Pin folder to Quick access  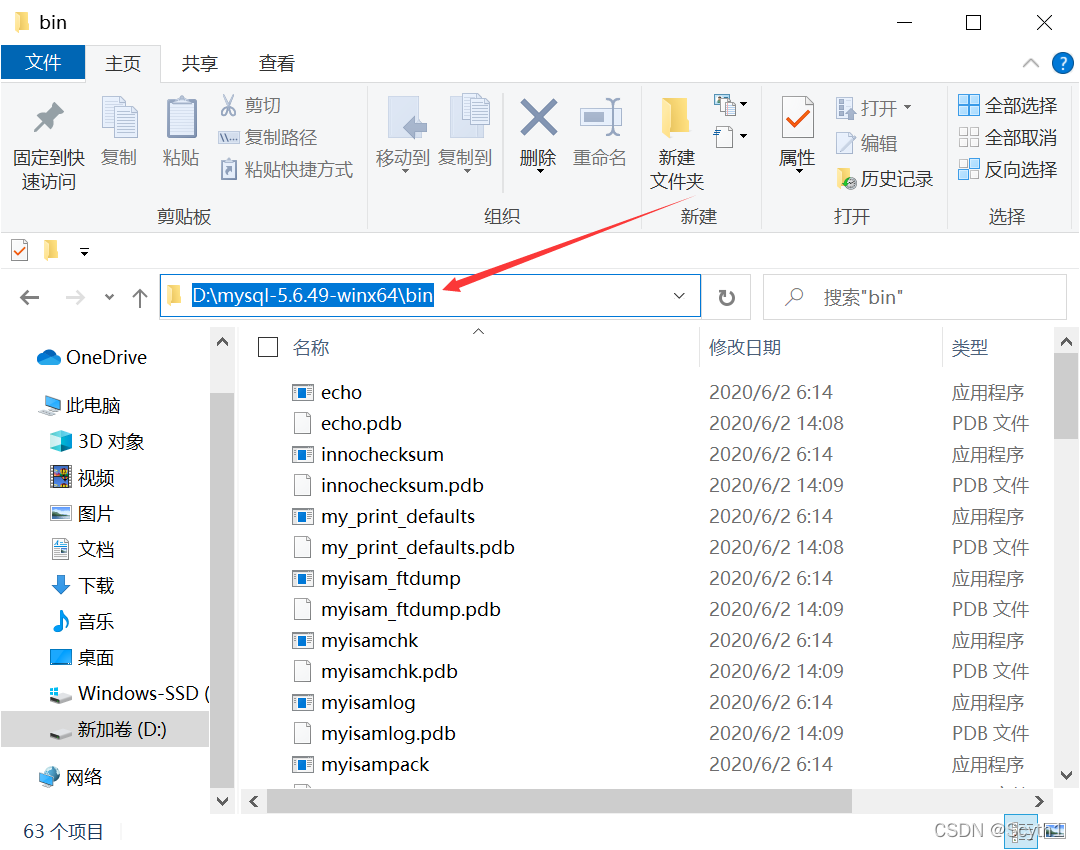(48, 144)
